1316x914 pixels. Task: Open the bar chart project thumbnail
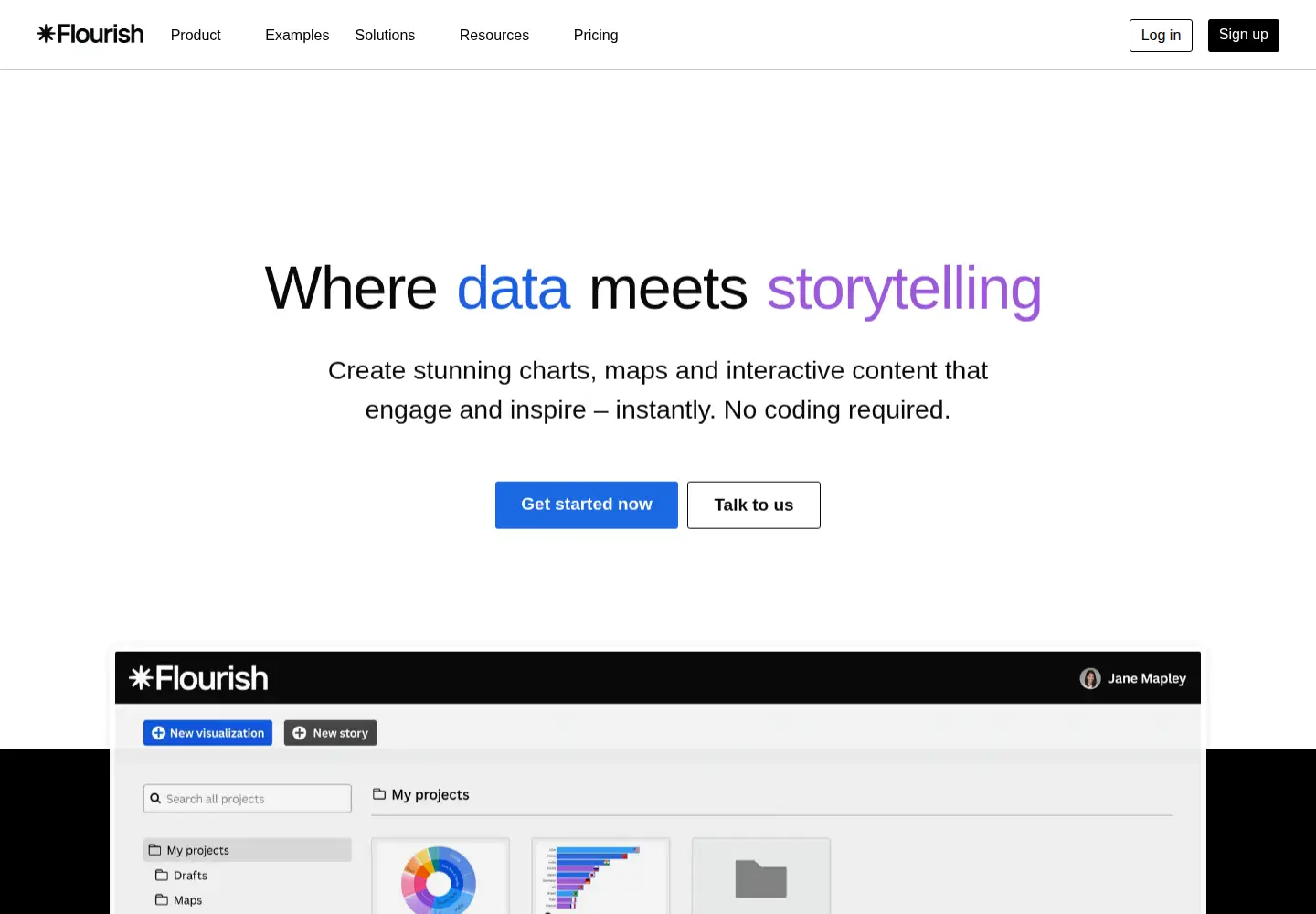(x=600, y=877)
